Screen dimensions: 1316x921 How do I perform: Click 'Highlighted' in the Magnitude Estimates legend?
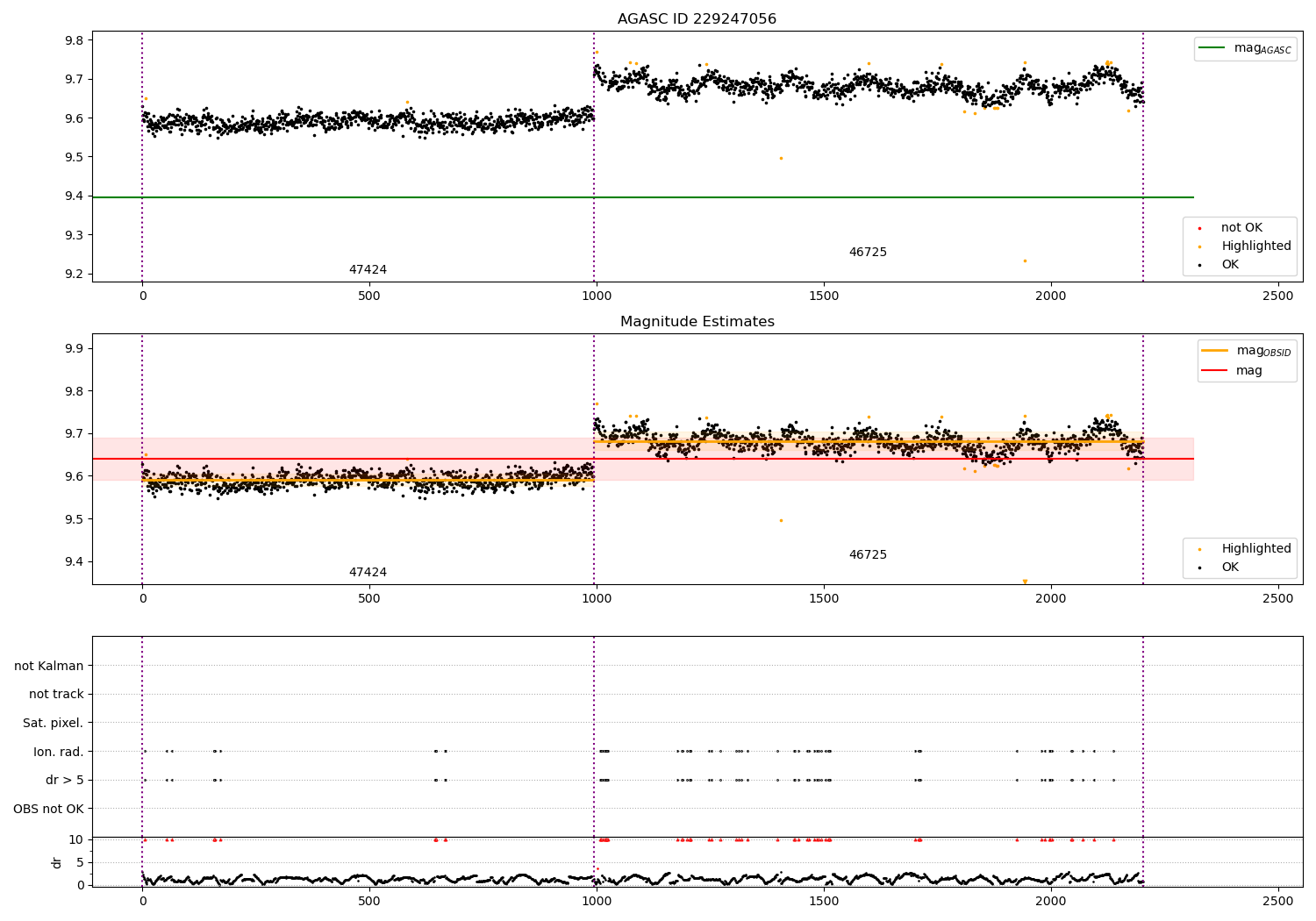pos(1255,549)
